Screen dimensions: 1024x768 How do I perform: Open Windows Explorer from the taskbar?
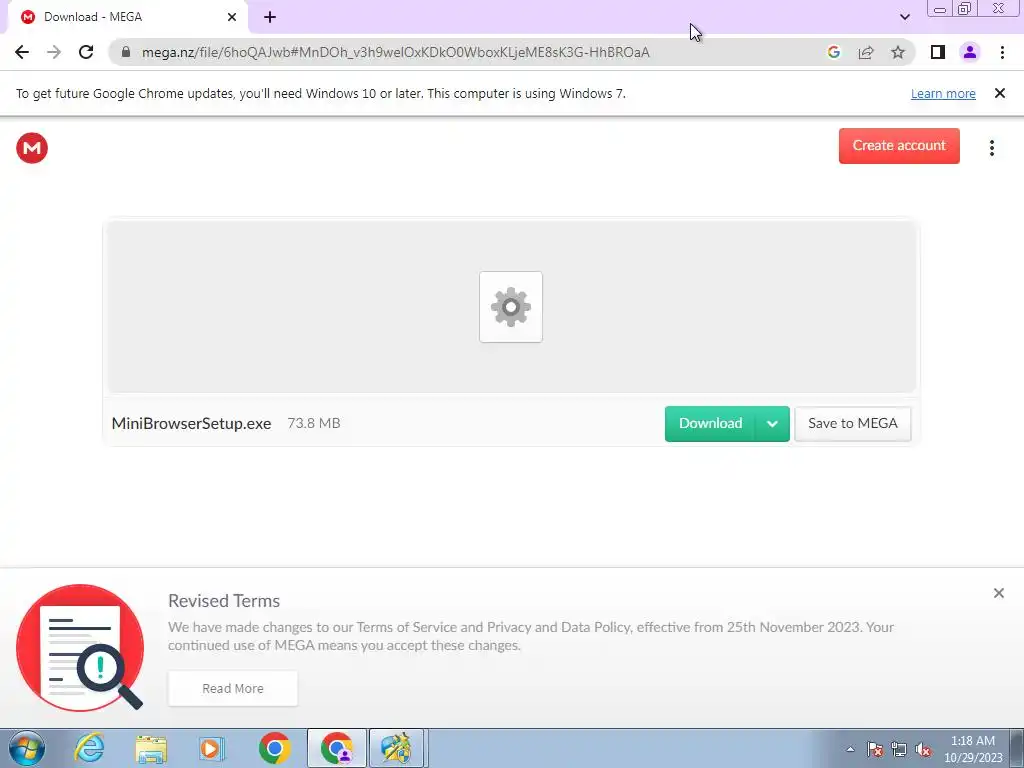tap(151, 748)
